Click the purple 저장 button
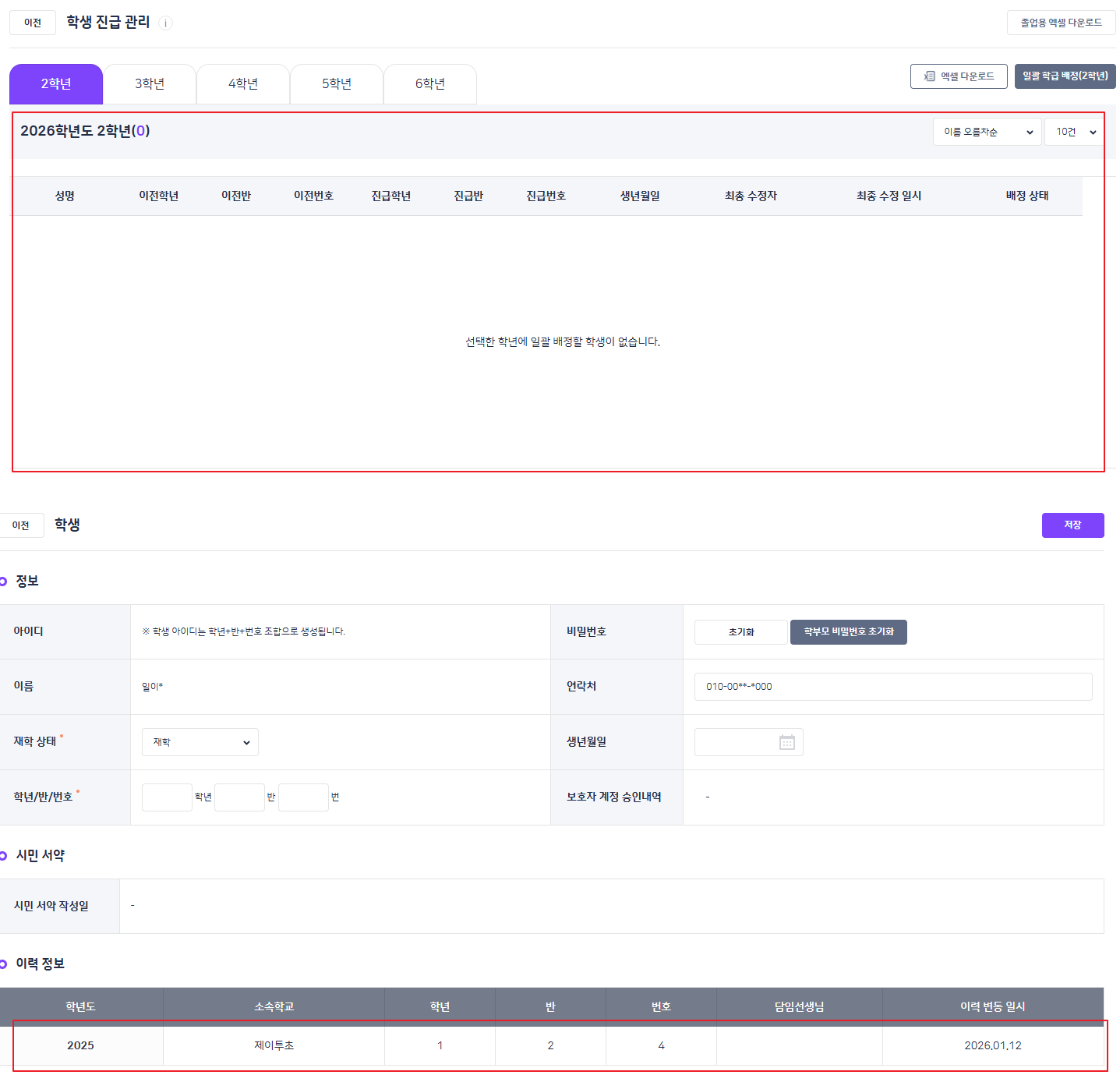 1072,525
